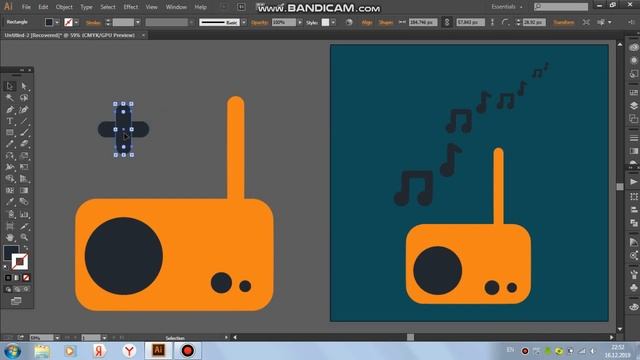The height and width of the screenshot is (360, 640).
Task: Select the Paintbrush tool
Action: (x=24, y=133)
